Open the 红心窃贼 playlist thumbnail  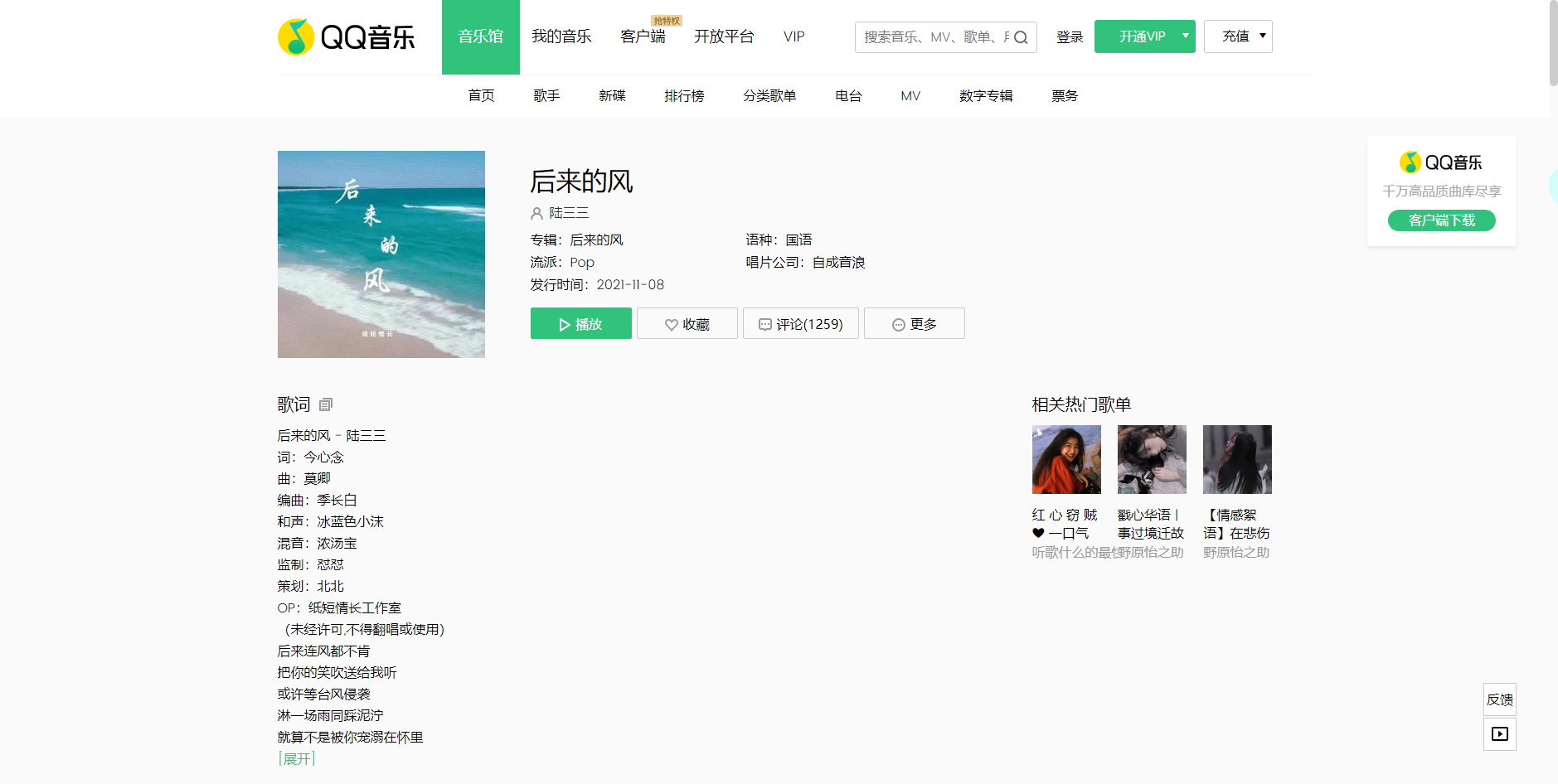pos(1066,459)
